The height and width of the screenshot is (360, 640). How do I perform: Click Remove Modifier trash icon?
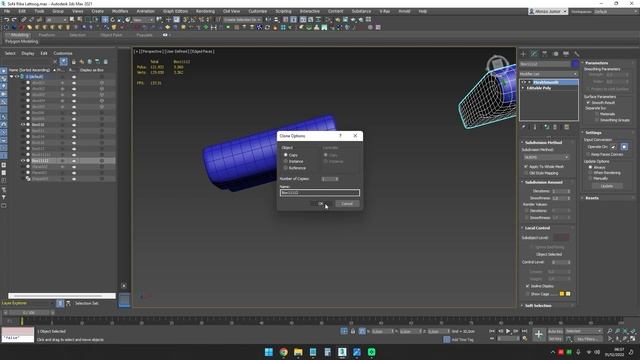(555, 127)
